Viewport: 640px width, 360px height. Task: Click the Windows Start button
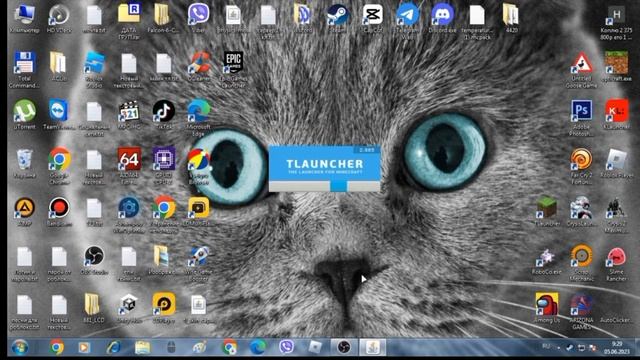[20, 347]
